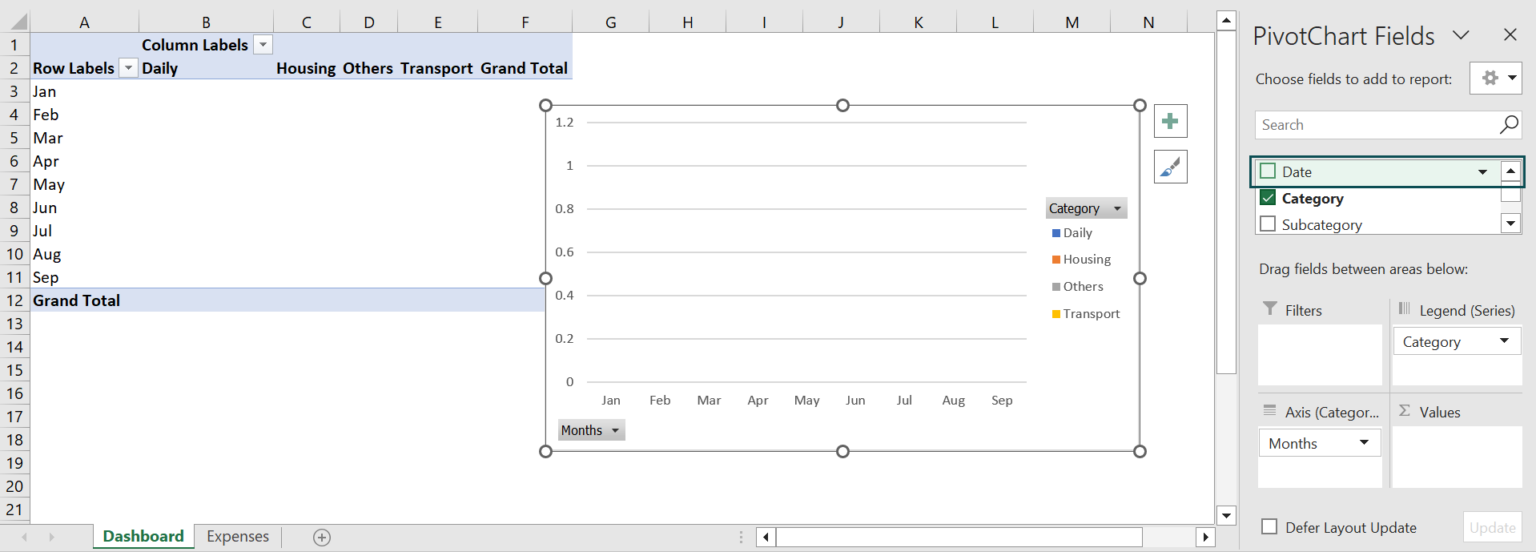The height and width of the screenshot is (552, 1536).
Task: Select the Jan row label cell
Action: (x=84, y=91)
